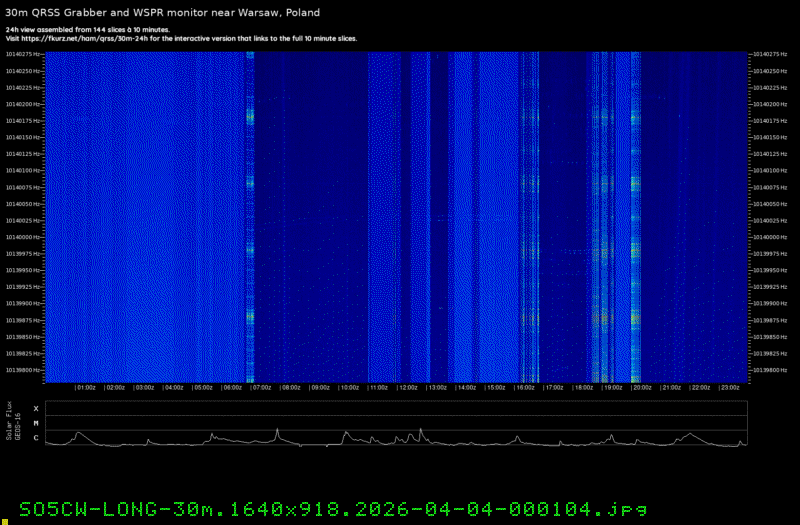800x525 pixels.
Task: Click the 10140275 Hz label on left axis
Action: (24, 54)
